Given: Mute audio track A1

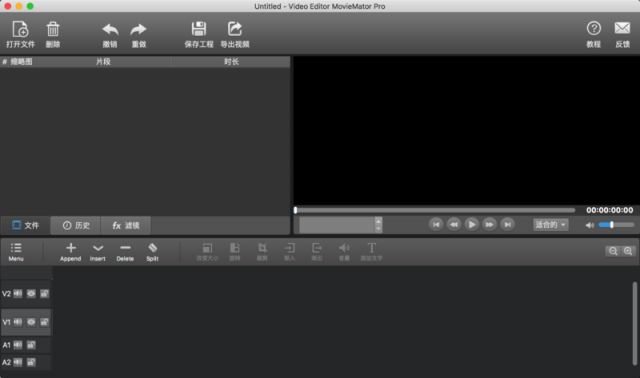Looking at the screenshot, I should 18,345.
